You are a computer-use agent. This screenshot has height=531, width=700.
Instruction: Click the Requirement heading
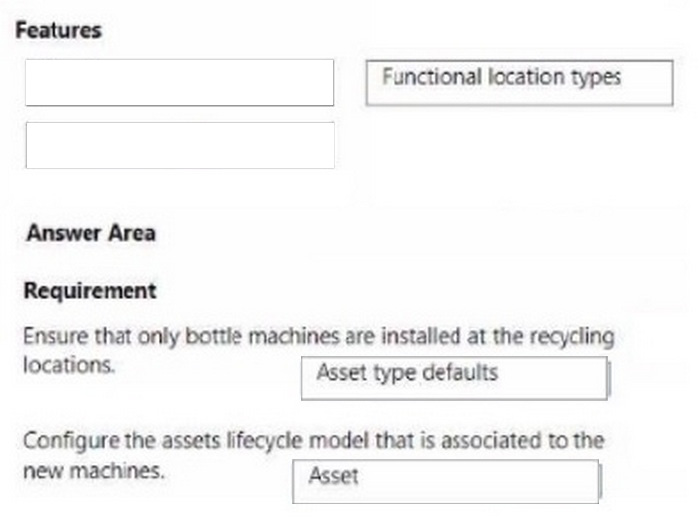[89, 291]
